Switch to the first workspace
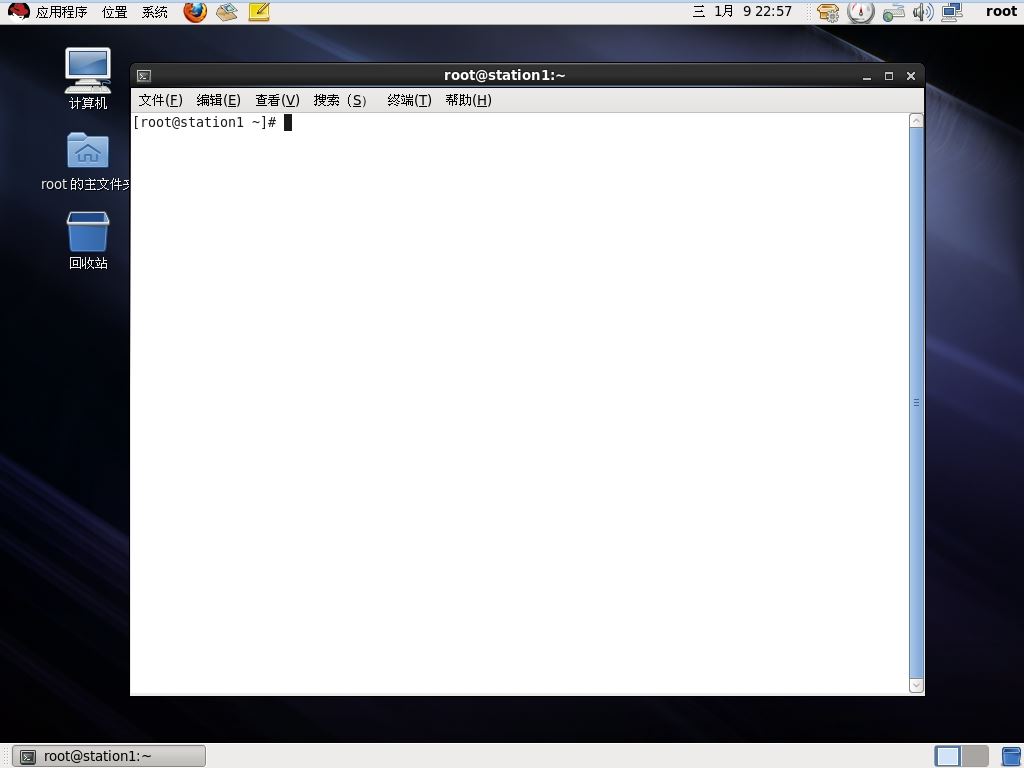 click(x=948, y=756)
